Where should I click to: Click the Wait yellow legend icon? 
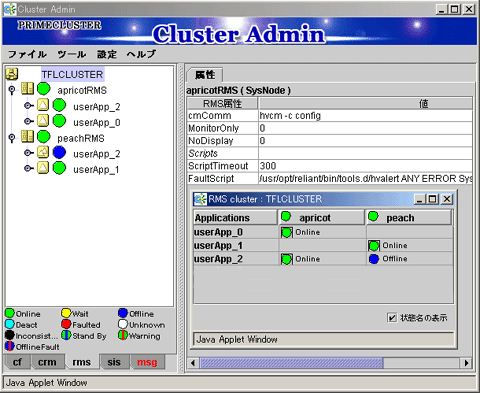click(x=66, y=313)
